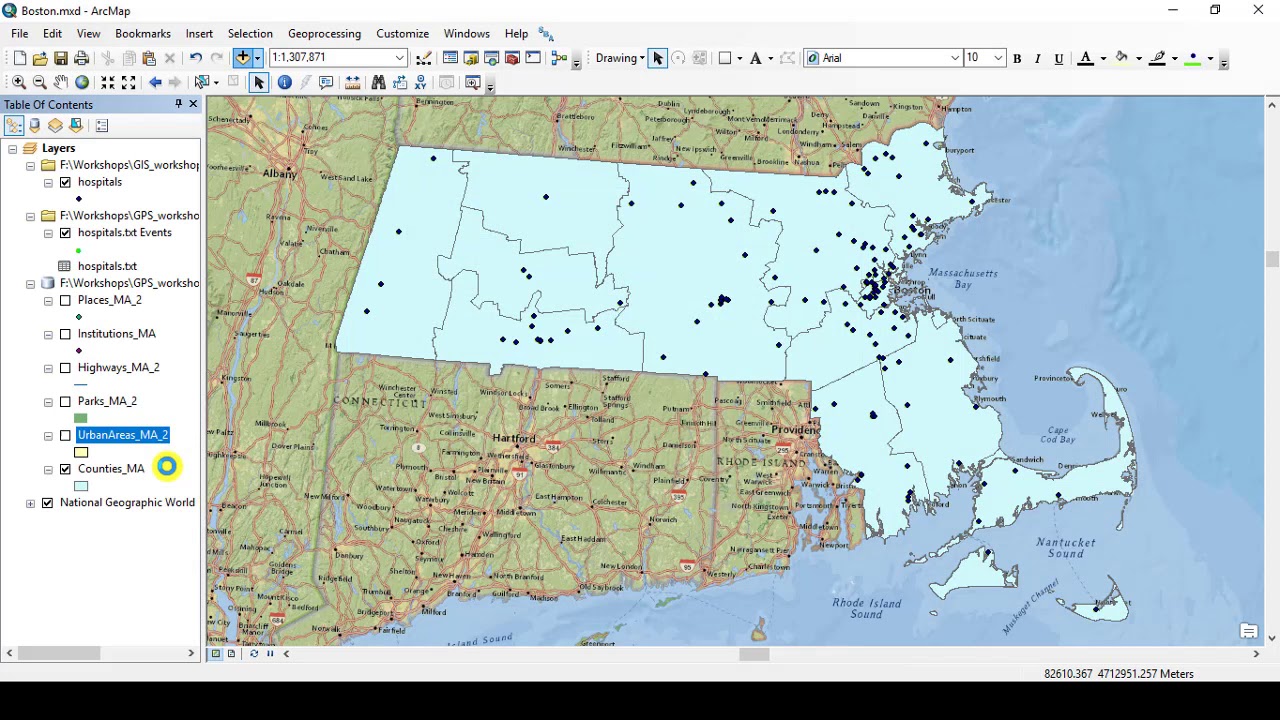Viewport: 1280px width, 720px height.
Task: Launch the ModelBuilder window
Action: (x=559, y=58)
